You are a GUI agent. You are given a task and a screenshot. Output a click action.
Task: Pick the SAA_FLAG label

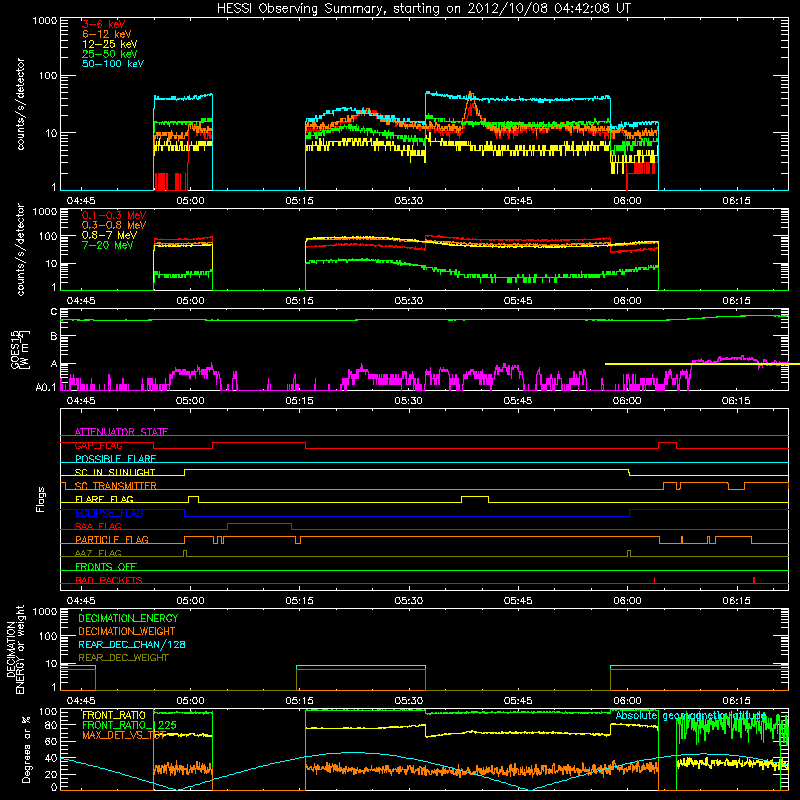[x=98, y=526]
